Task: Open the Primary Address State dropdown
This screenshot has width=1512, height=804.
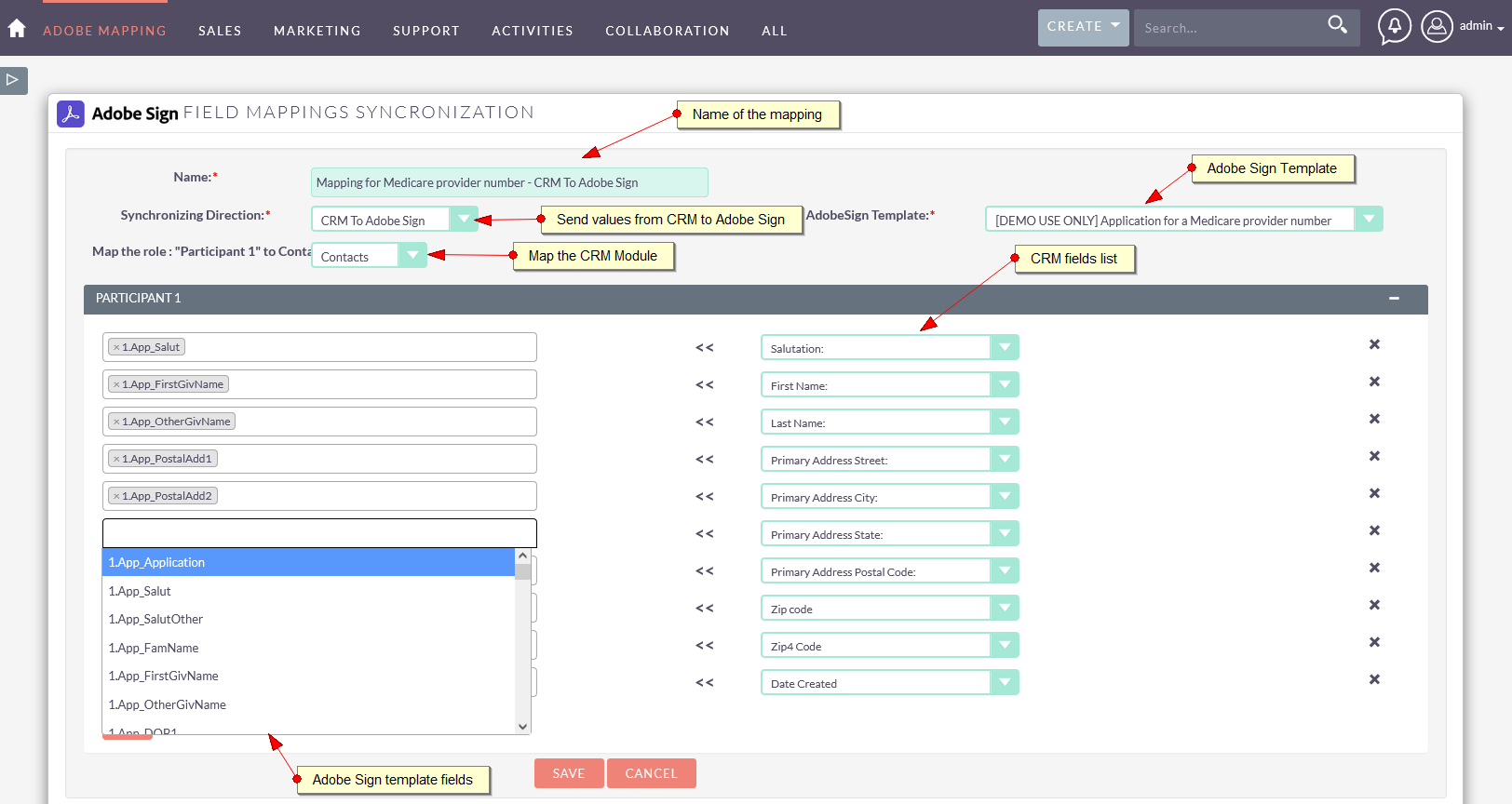Action: point(889,533)
